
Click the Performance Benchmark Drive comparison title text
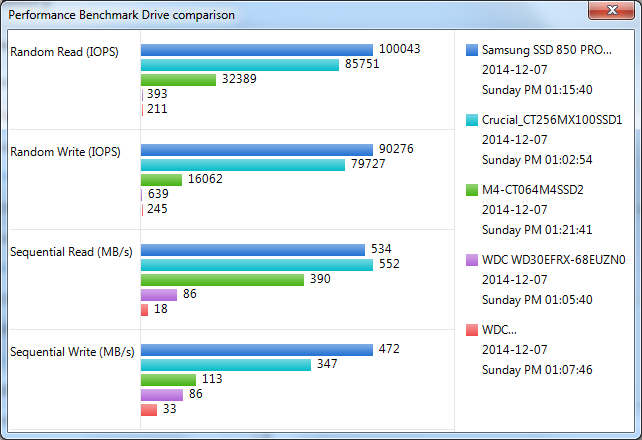point(122,15)
